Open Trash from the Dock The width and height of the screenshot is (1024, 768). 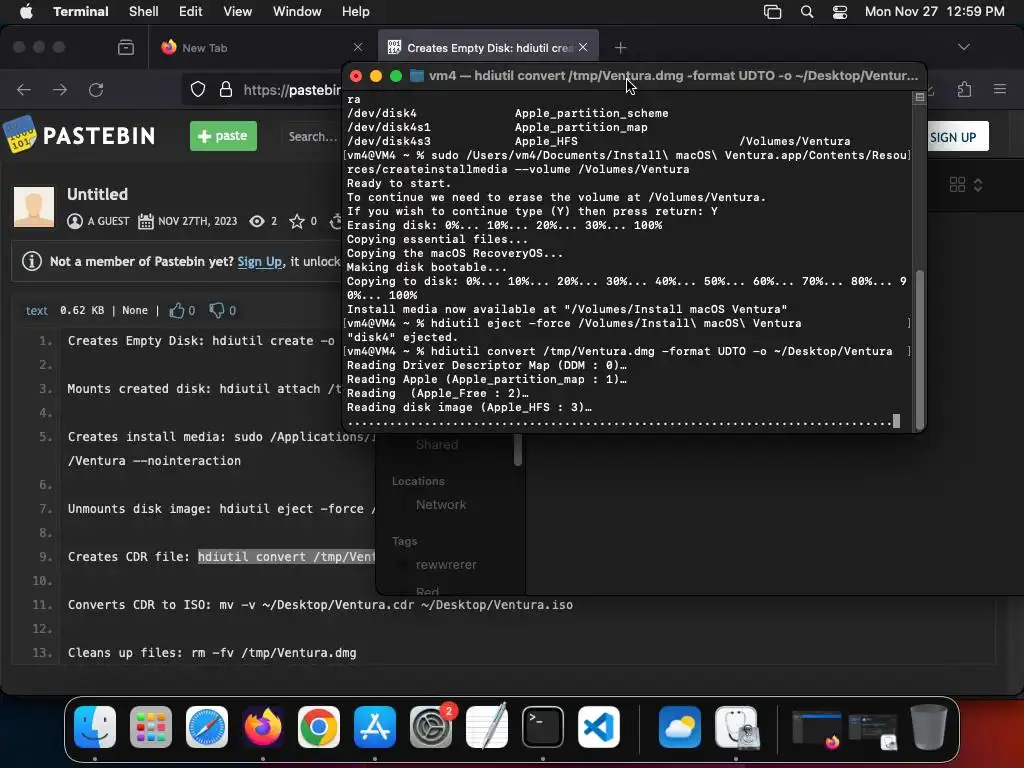[929, 727]
